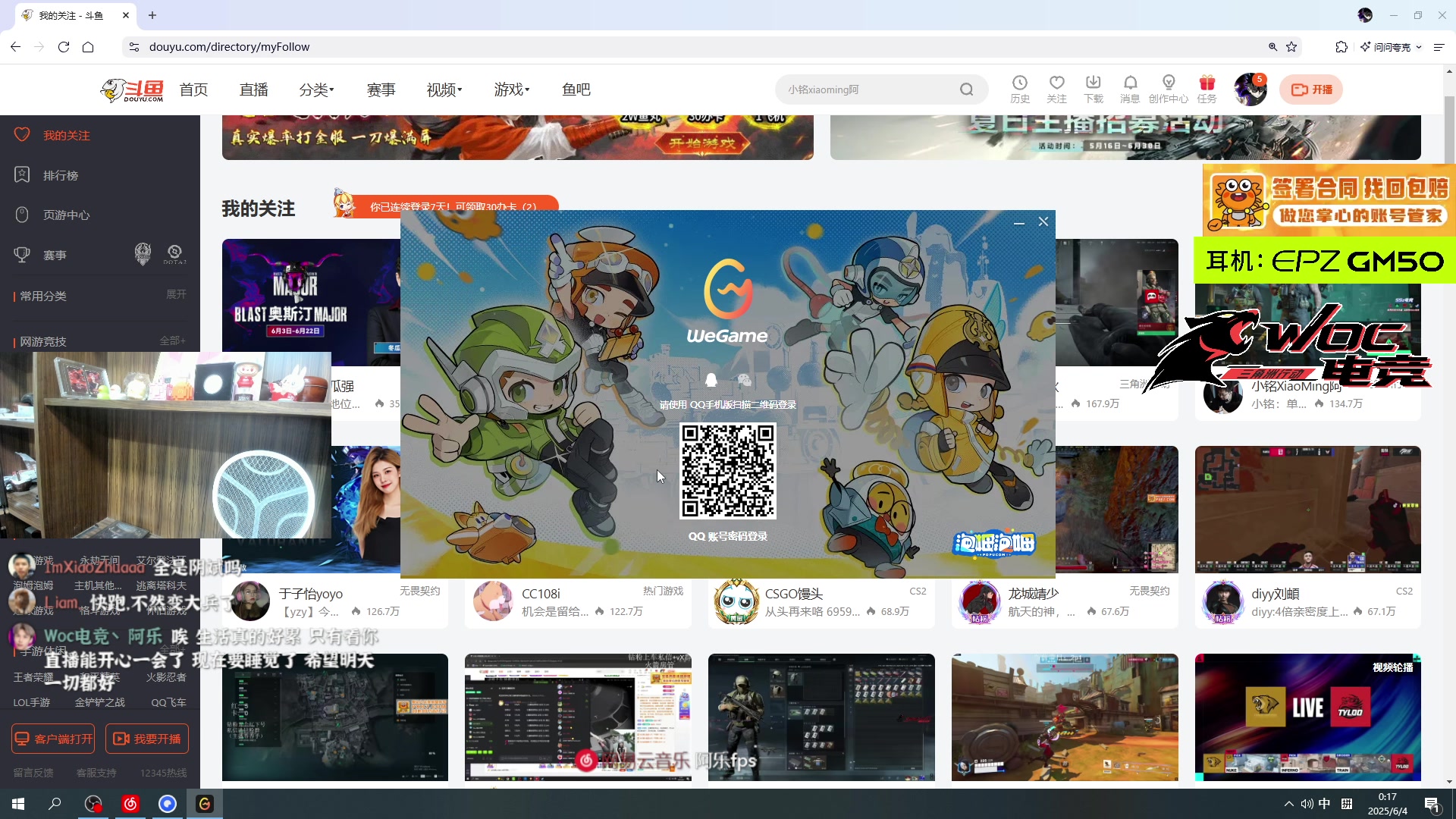Viewport: 1456px width, 819px height.
Task: Click the shield emblem icon beside DOTA2
Action: (143, 254)
